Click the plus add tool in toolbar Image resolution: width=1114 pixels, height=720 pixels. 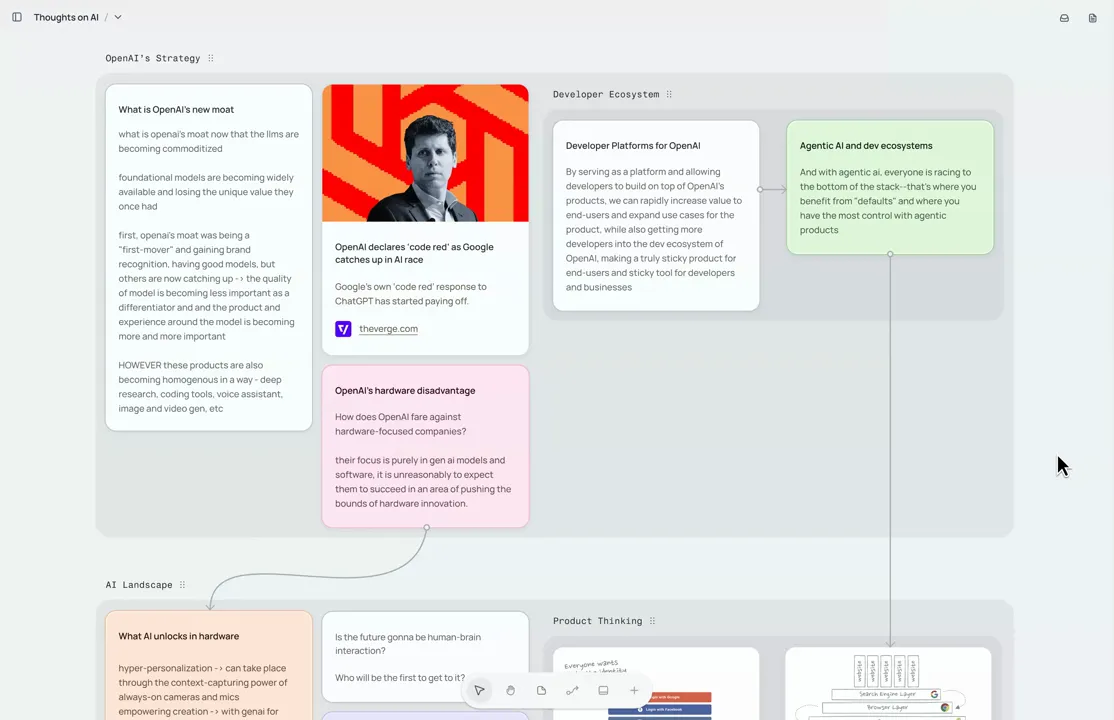(634, 690)
